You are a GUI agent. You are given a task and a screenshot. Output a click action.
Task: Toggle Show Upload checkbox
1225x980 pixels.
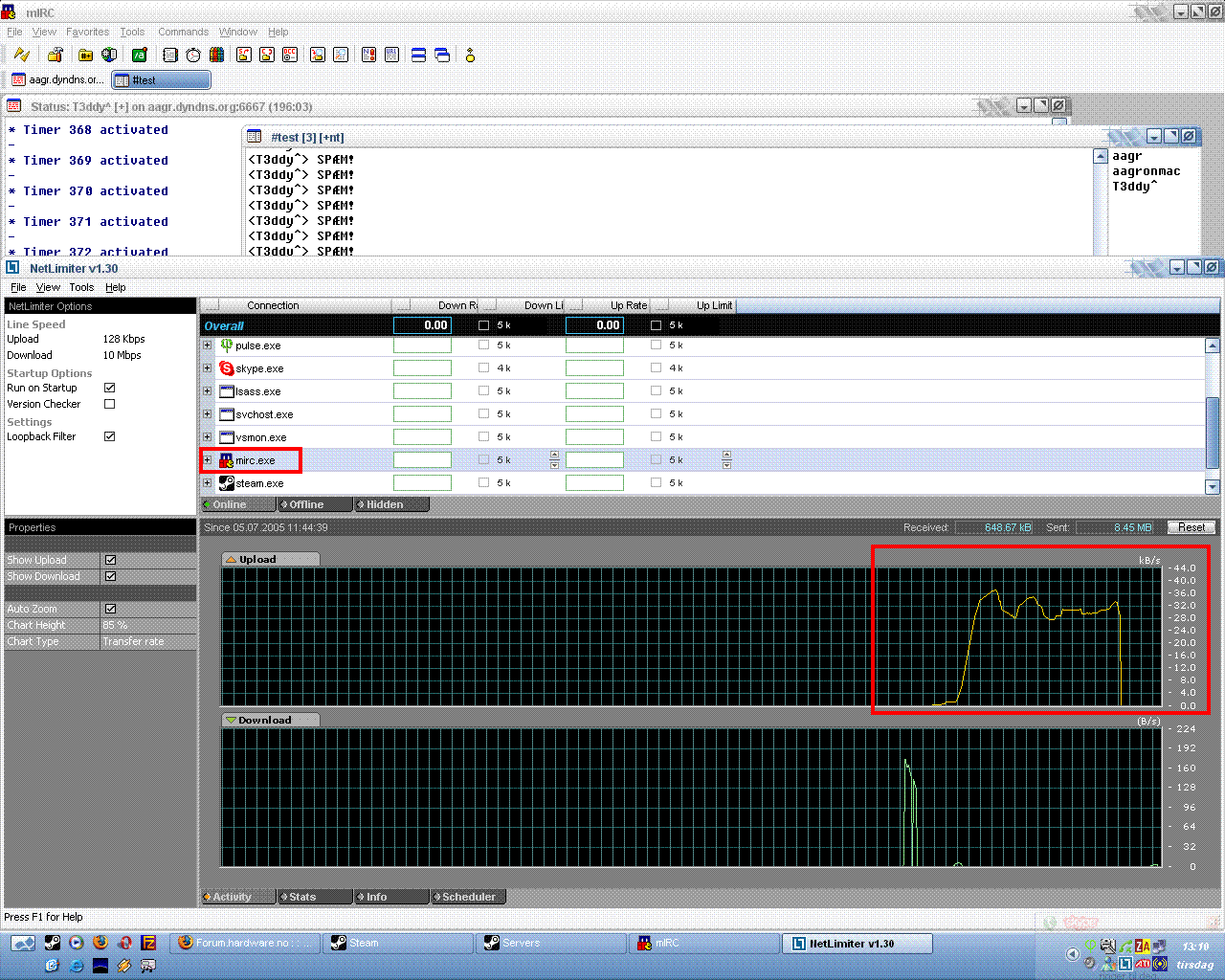tap(111, 560)
